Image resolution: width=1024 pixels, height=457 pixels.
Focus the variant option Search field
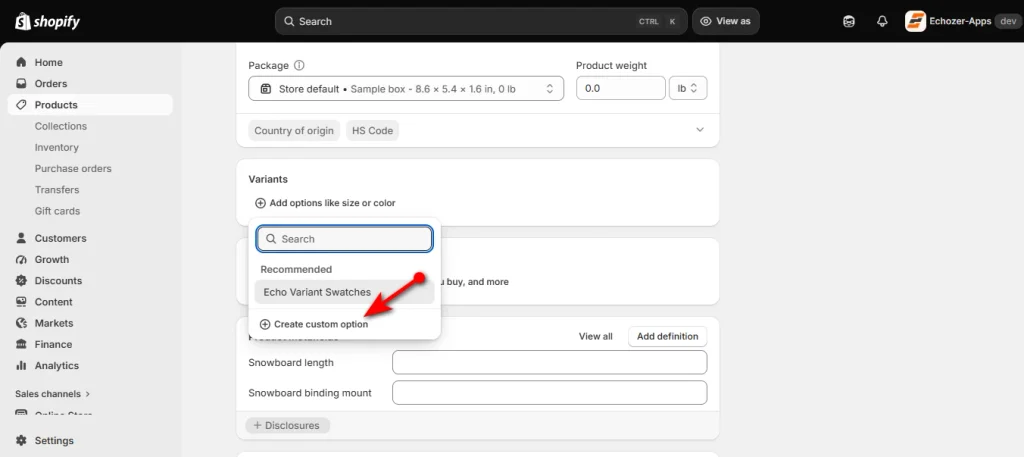tap(344, 239)
